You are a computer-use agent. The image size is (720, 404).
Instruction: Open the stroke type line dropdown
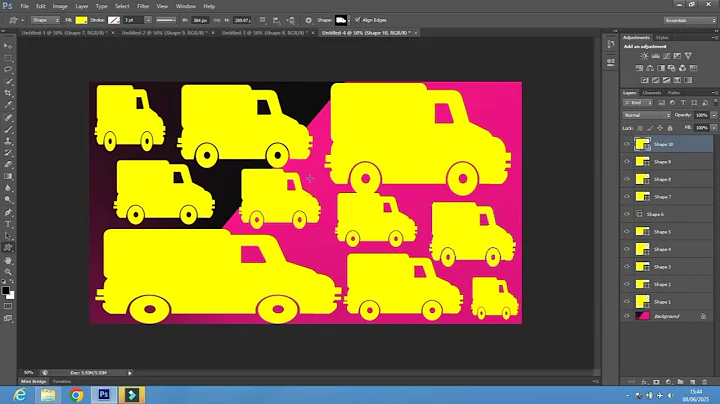tap(166, 20)
